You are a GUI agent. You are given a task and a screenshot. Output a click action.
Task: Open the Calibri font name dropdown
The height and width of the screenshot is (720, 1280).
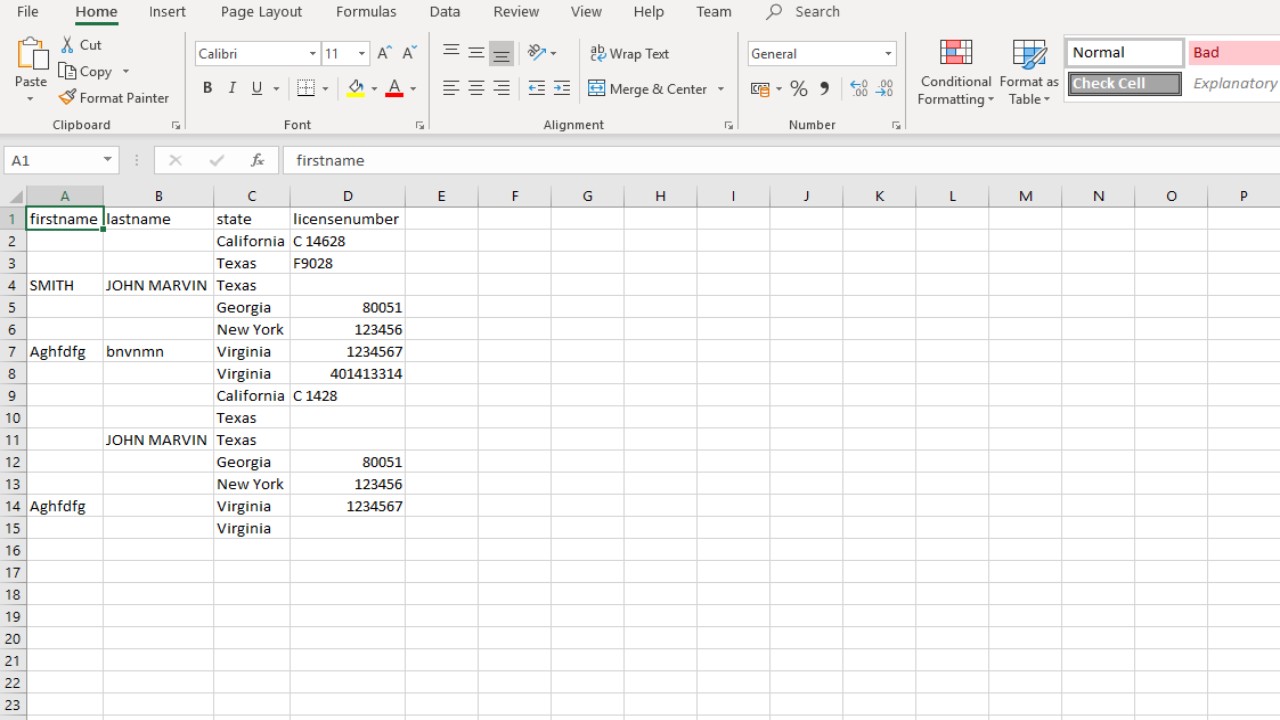[313, 54]
